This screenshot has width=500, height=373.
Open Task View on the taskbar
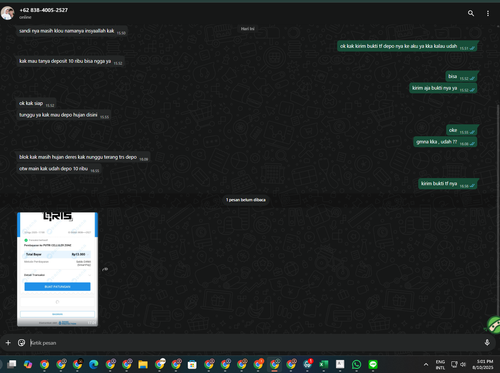click(x=12, y=364)
